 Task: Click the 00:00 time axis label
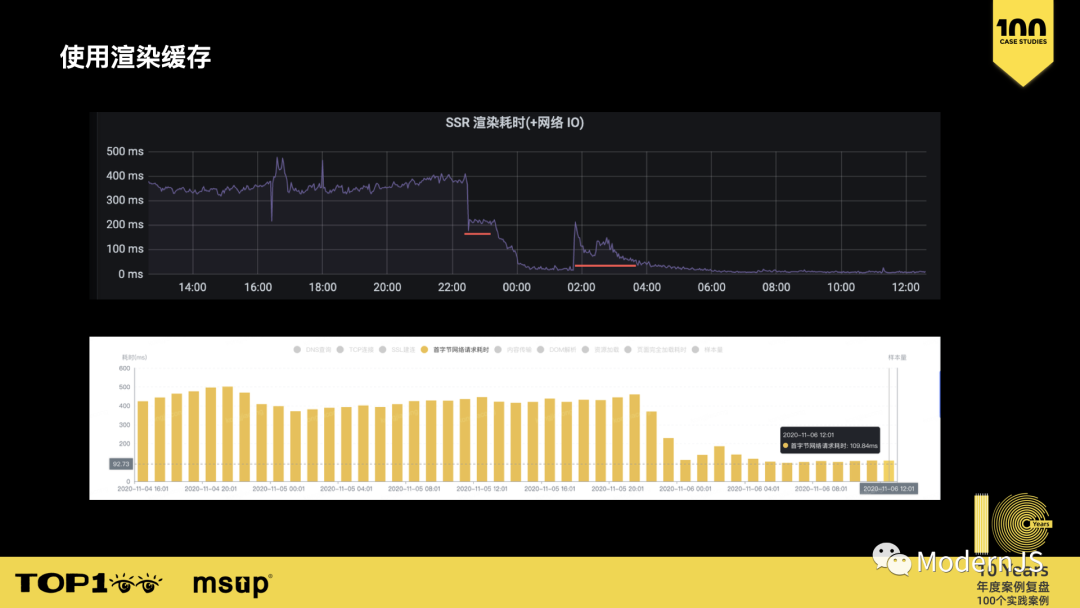[x=517, y=287]
